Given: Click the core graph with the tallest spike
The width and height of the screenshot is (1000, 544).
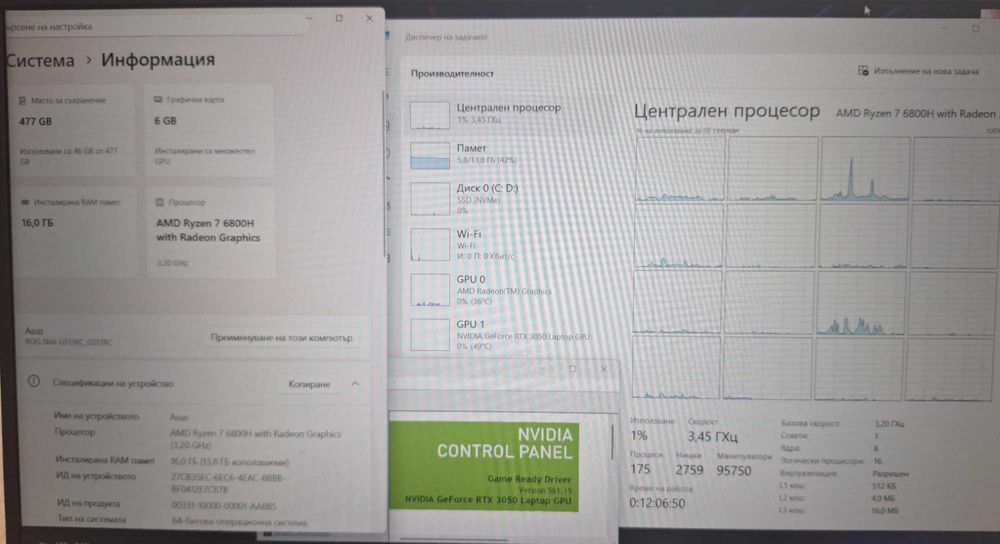Looking at the screenshot, I should coord(865,169).
